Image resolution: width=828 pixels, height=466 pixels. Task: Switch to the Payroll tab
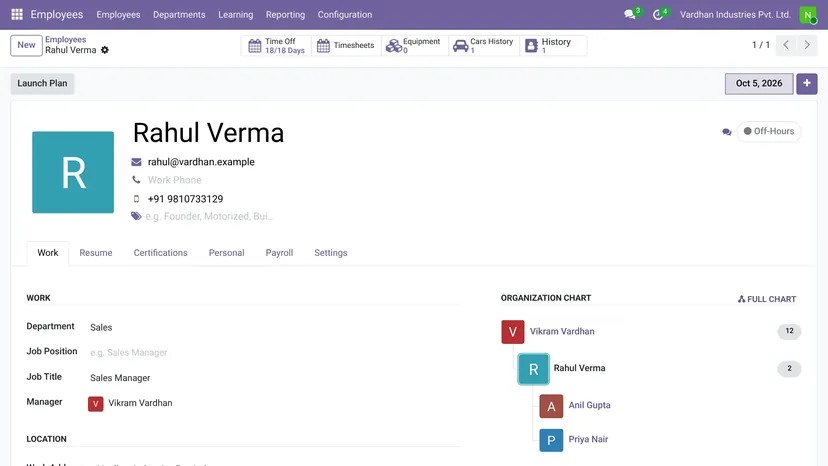click(279, 253)
